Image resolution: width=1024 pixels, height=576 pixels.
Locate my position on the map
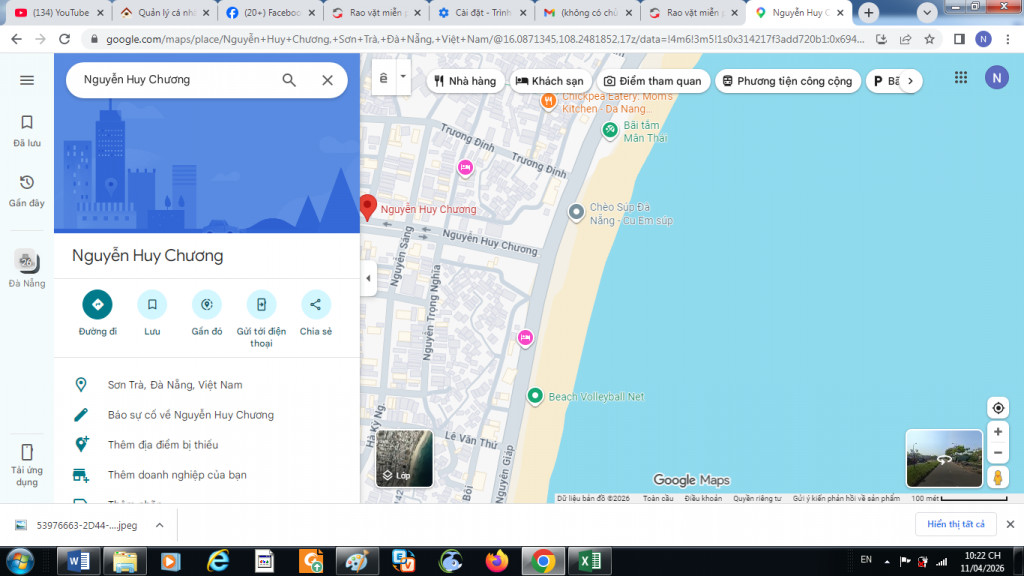[997, 407]
